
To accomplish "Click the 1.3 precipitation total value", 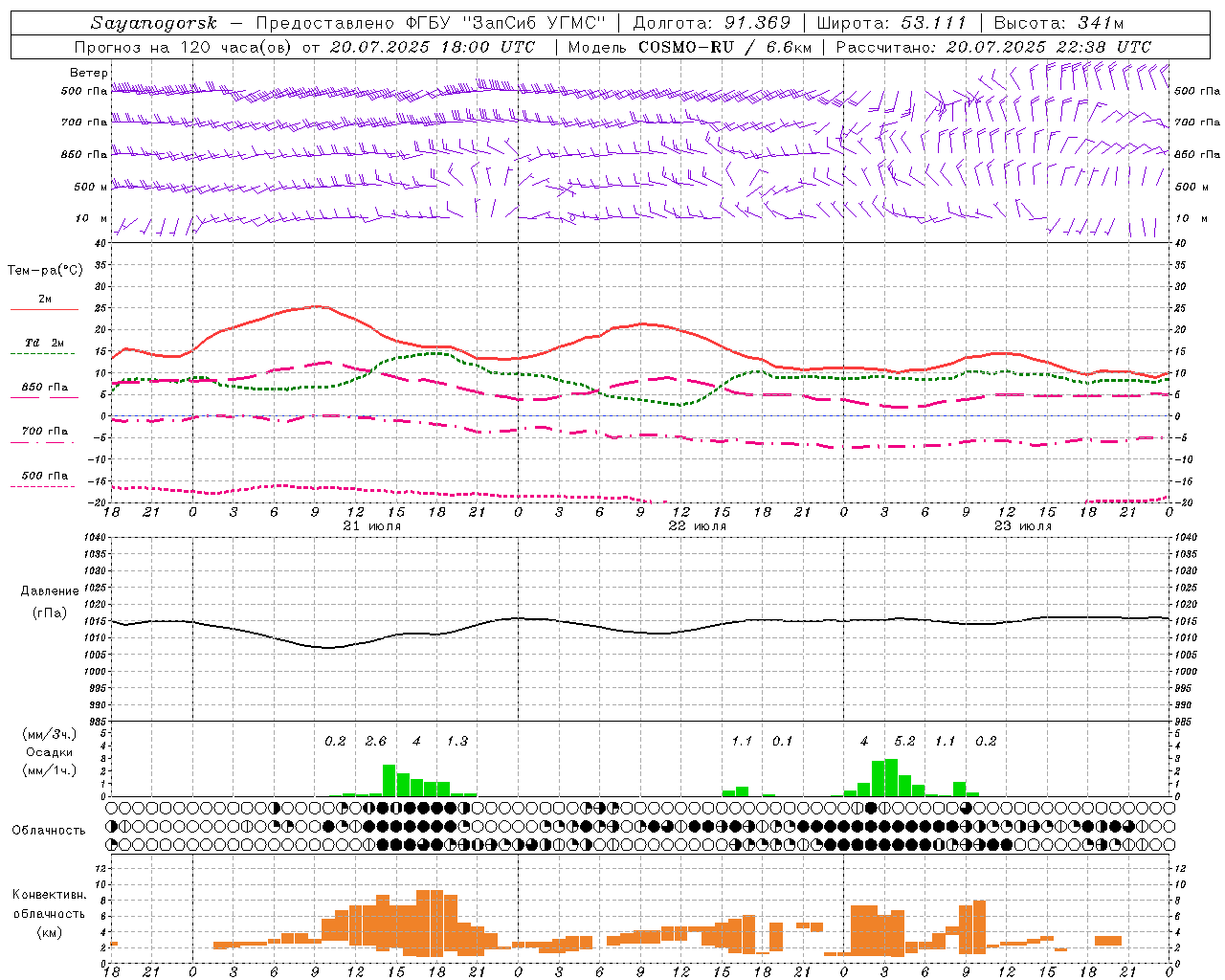I will [x=457, y=742].
